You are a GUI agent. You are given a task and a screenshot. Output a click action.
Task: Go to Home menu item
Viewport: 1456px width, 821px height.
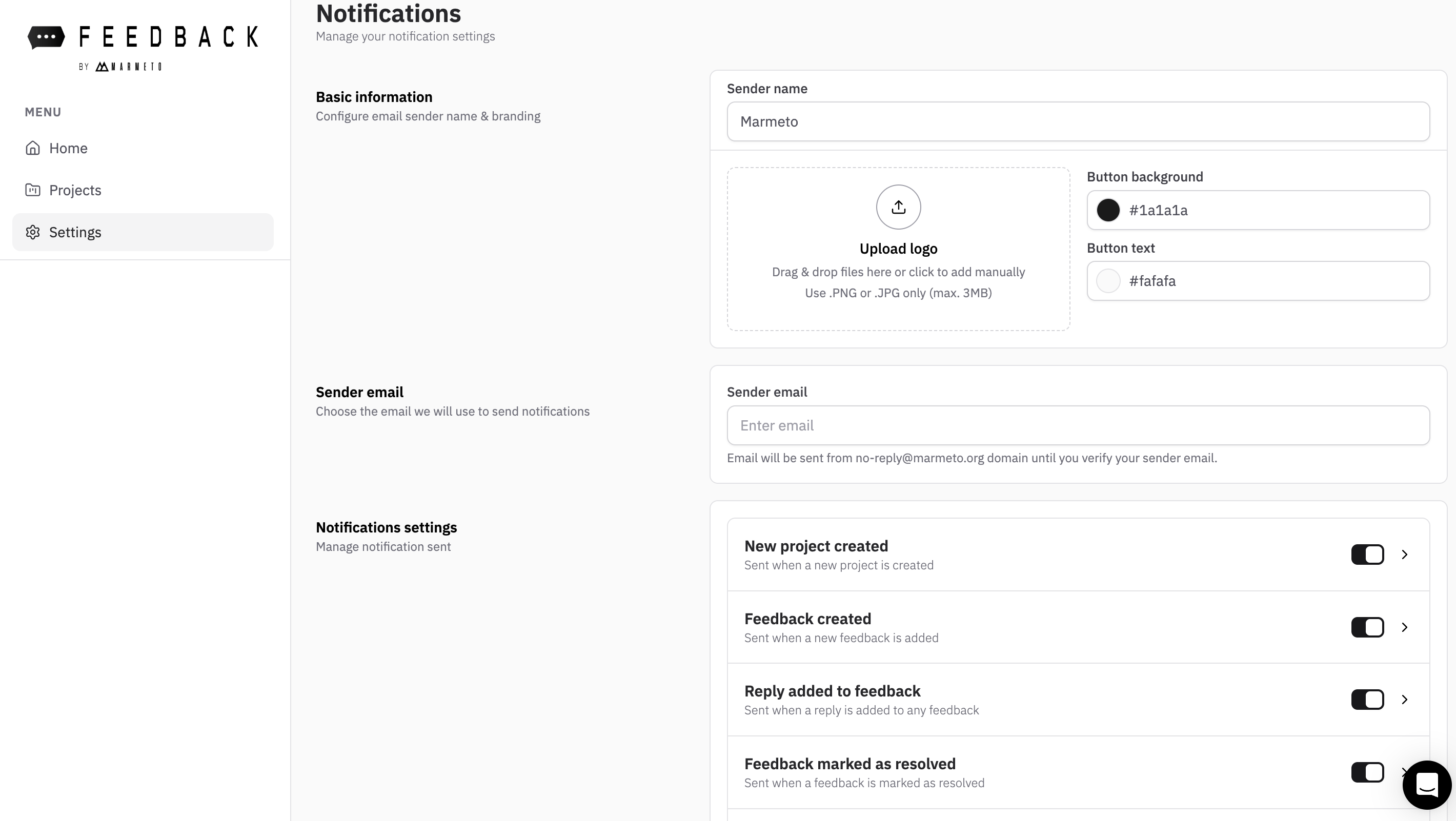click(x=68, y=148)
